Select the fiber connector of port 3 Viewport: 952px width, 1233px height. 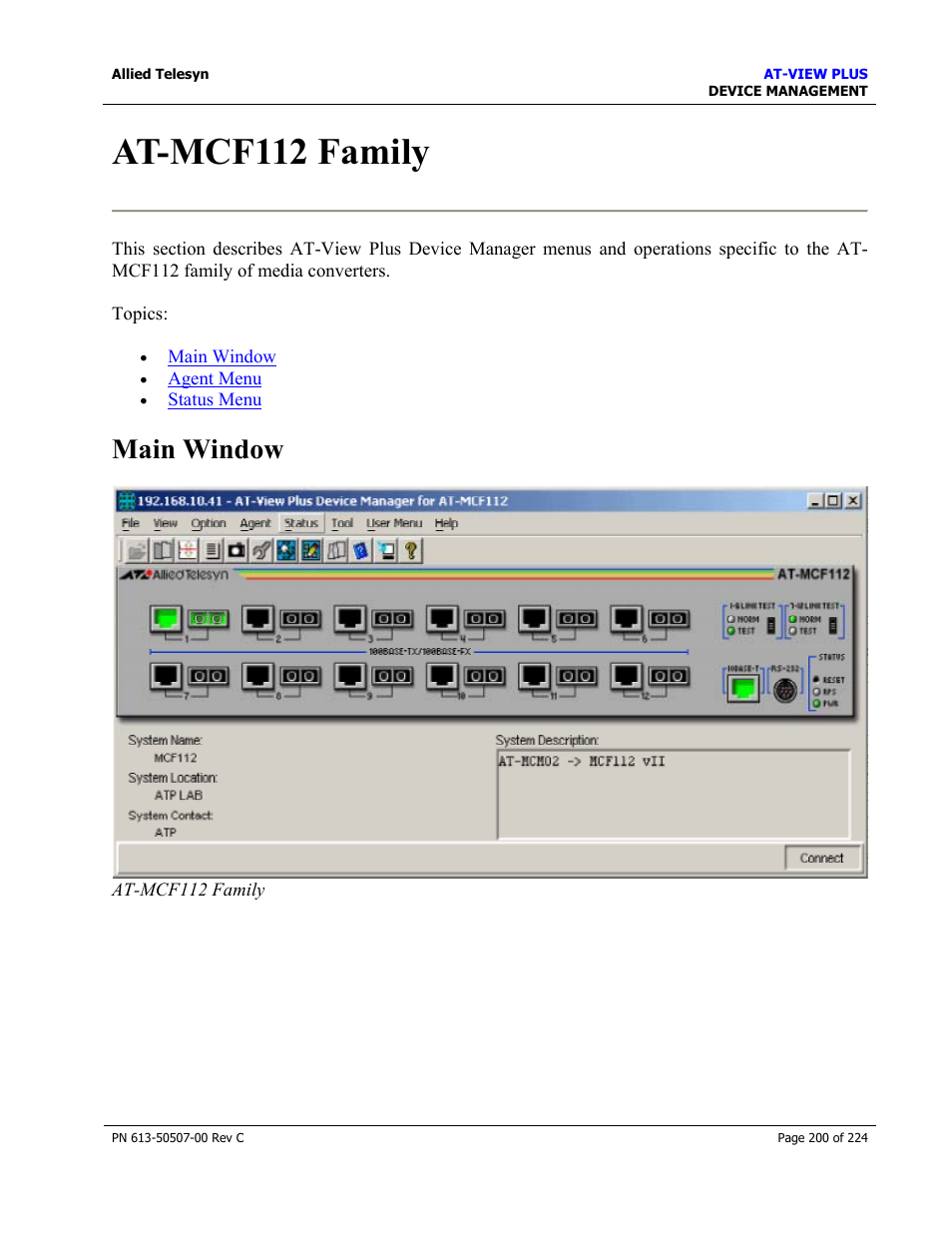(x=392, y=619)
